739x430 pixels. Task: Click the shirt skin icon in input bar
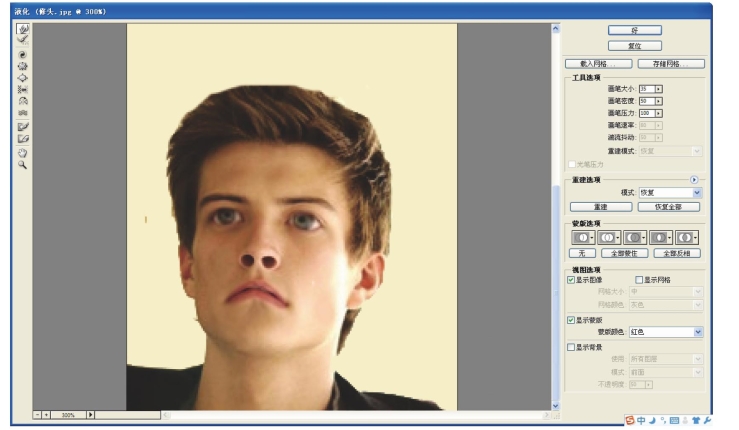point(696,421)
